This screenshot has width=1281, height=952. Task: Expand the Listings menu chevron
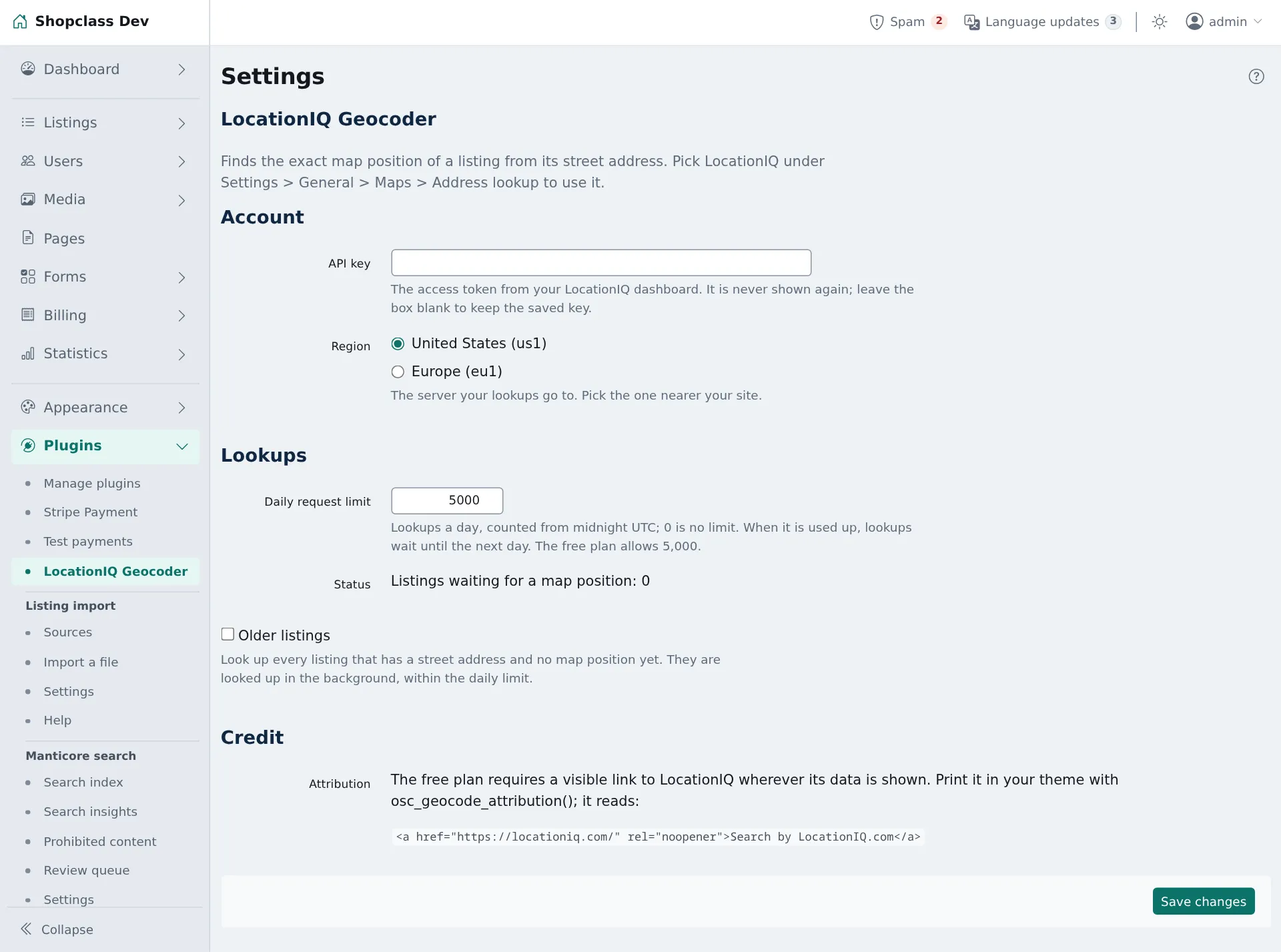[181, 123]
